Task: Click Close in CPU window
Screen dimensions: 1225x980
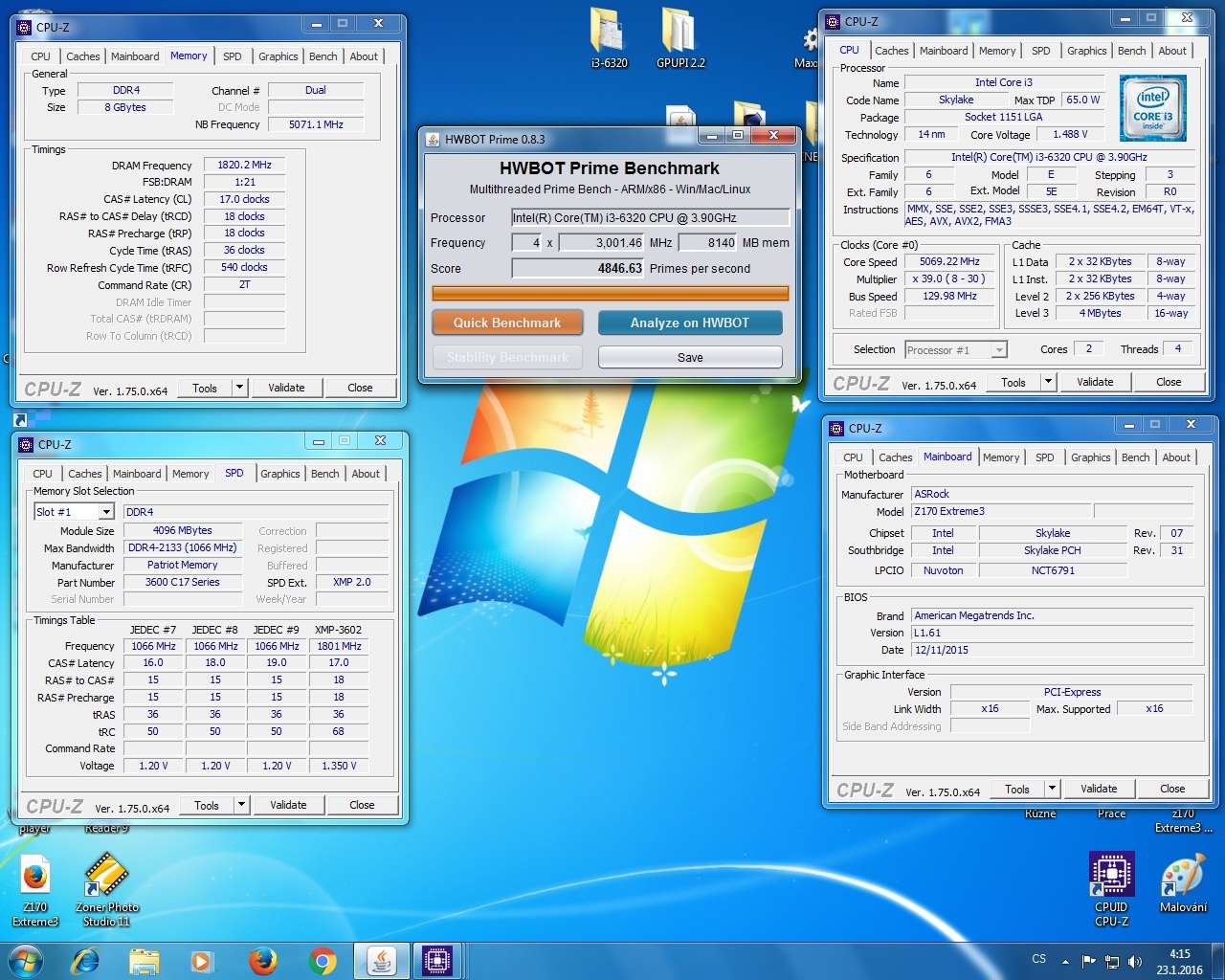Action: coord(1169,382)
